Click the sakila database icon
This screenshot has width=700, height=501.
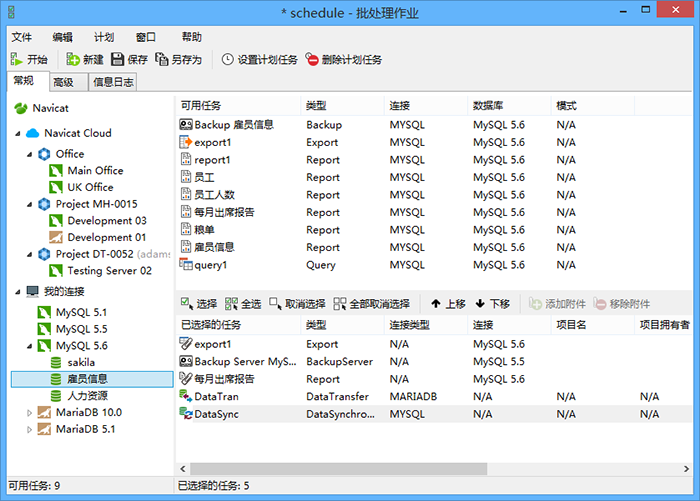point(56,362)
